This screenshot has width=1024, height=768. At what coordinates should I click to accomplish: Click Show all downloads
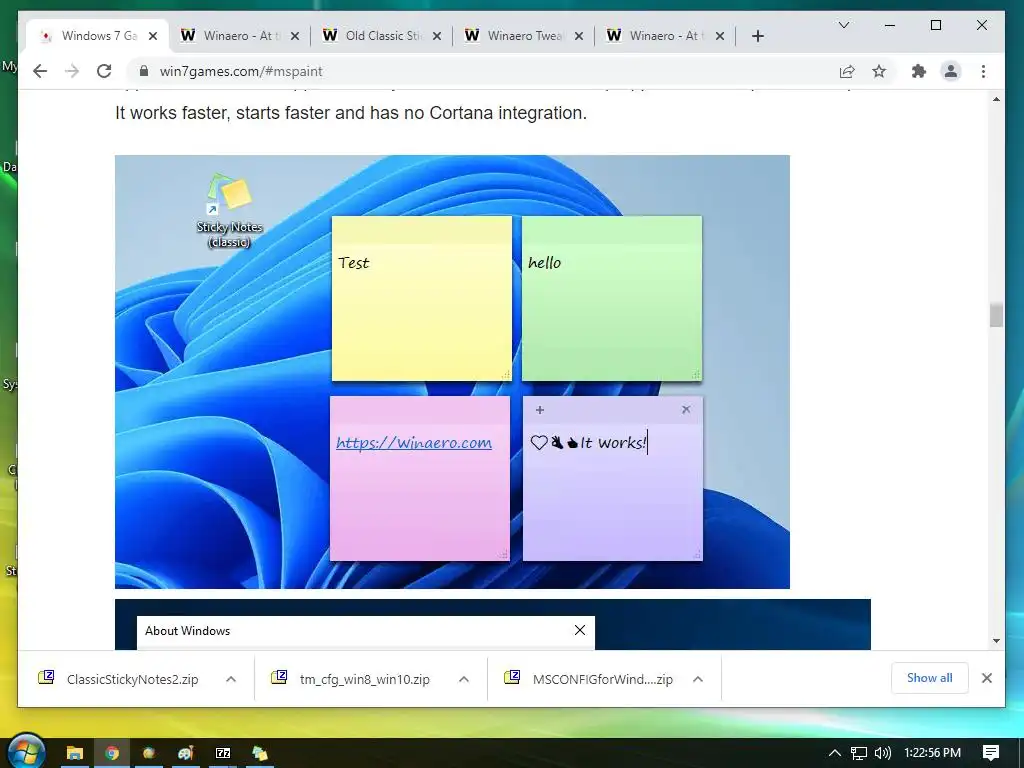929,678
